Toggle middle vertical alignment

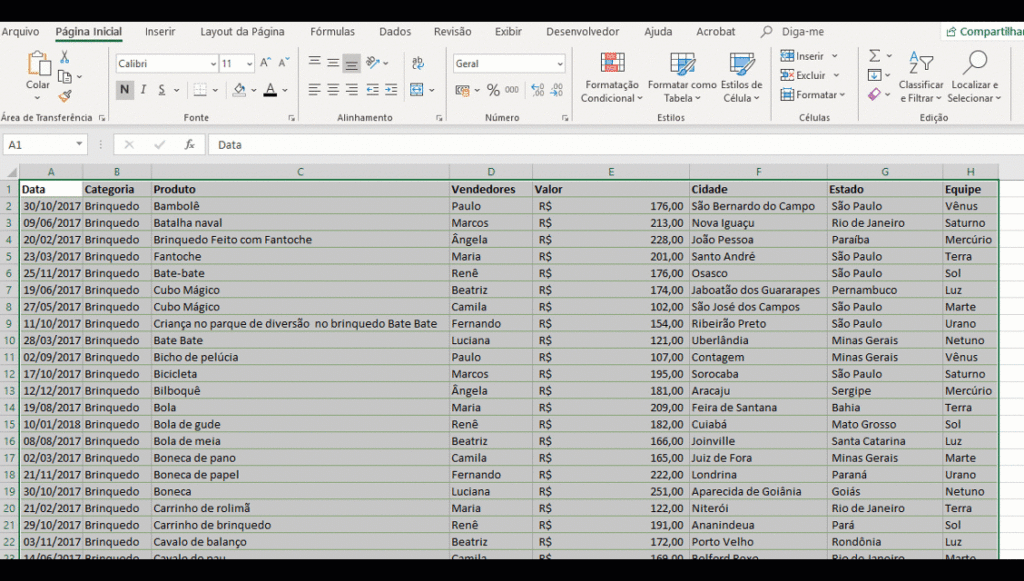pos(333,63)
